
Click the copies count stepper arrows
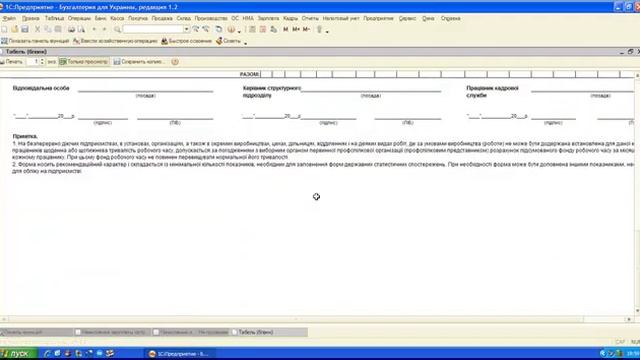(x=42, y=62)
